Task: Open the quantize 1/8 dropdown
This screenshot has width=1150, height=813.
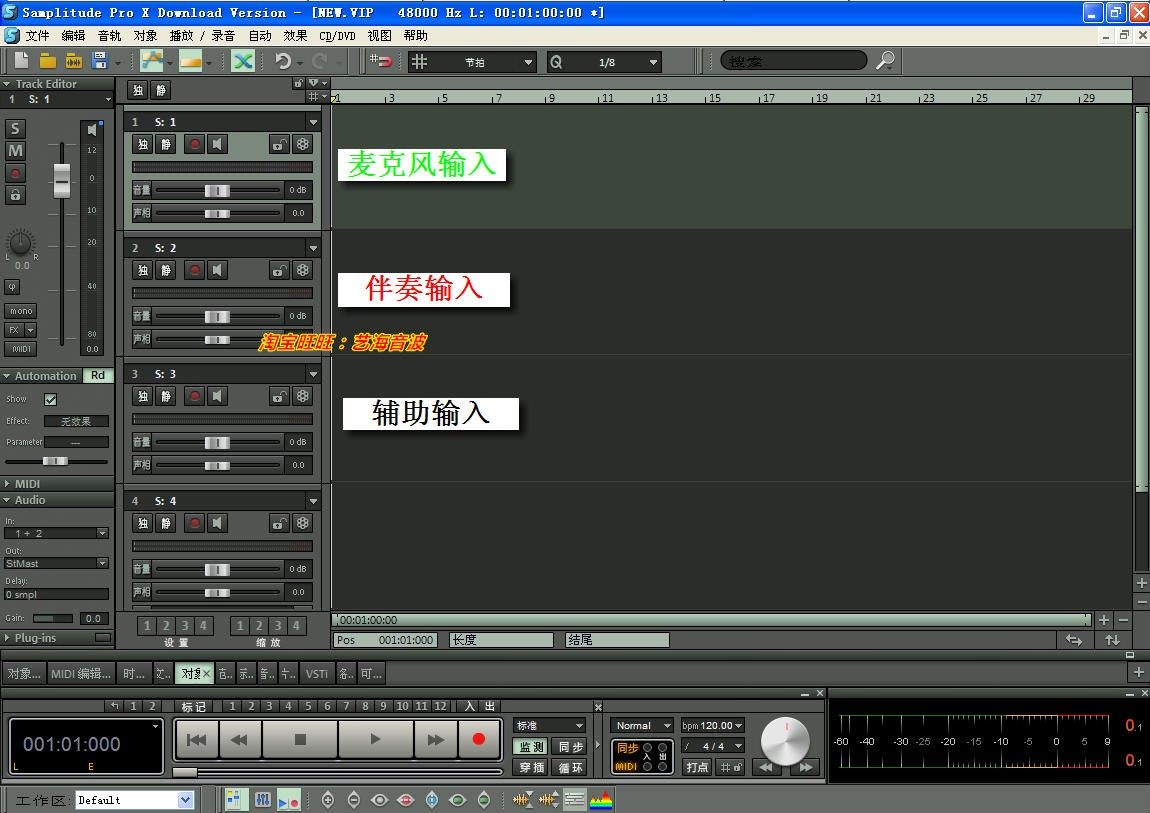Action: click(x=604, y=62)
